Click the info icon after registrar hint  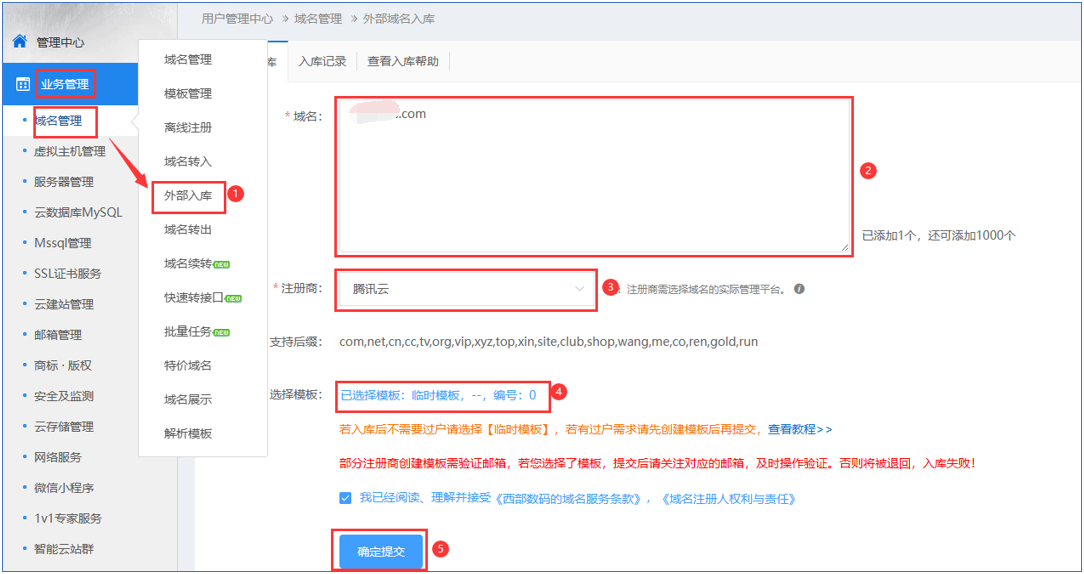click(799, 289)
